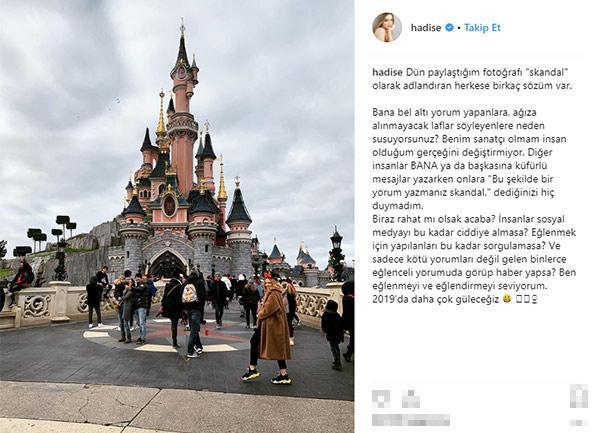This screenshot has width=600, height=433.
Task: Click the smiling face emoji in the caption
Action: pyautogui.click(x=507, y=300)
